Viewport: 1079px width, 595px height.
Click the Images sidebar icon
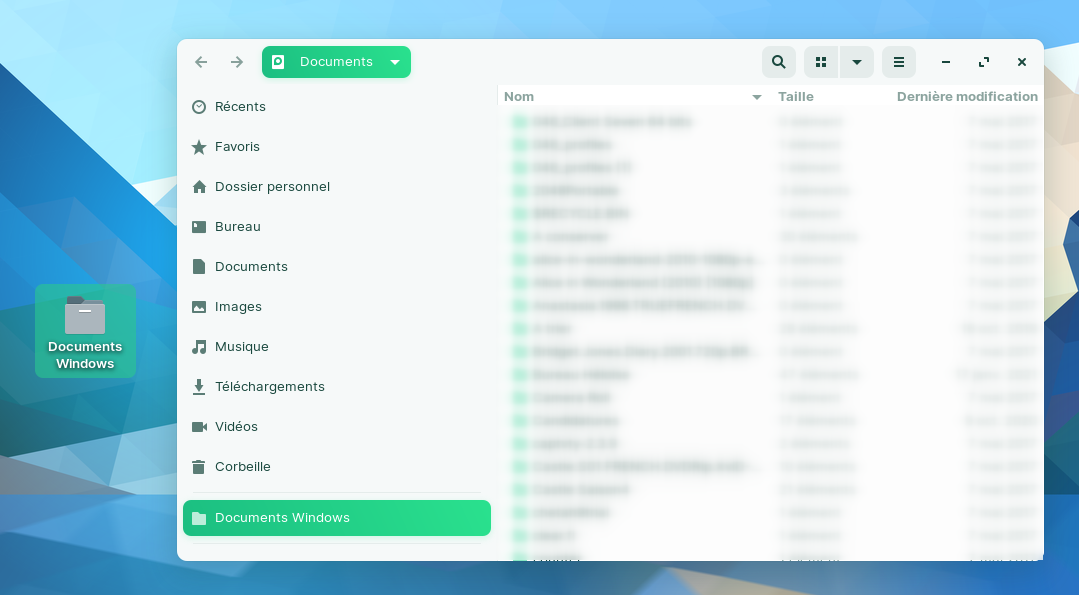coord(199,307)
